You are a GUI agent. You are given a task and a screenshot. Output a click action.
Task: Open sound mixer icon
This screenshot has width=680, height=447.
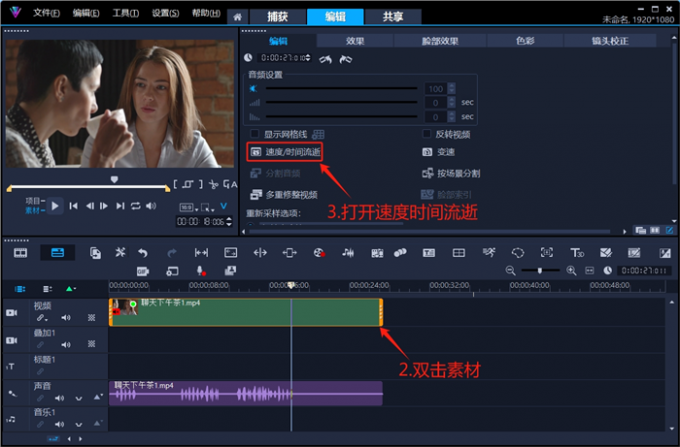click(348, 253)
